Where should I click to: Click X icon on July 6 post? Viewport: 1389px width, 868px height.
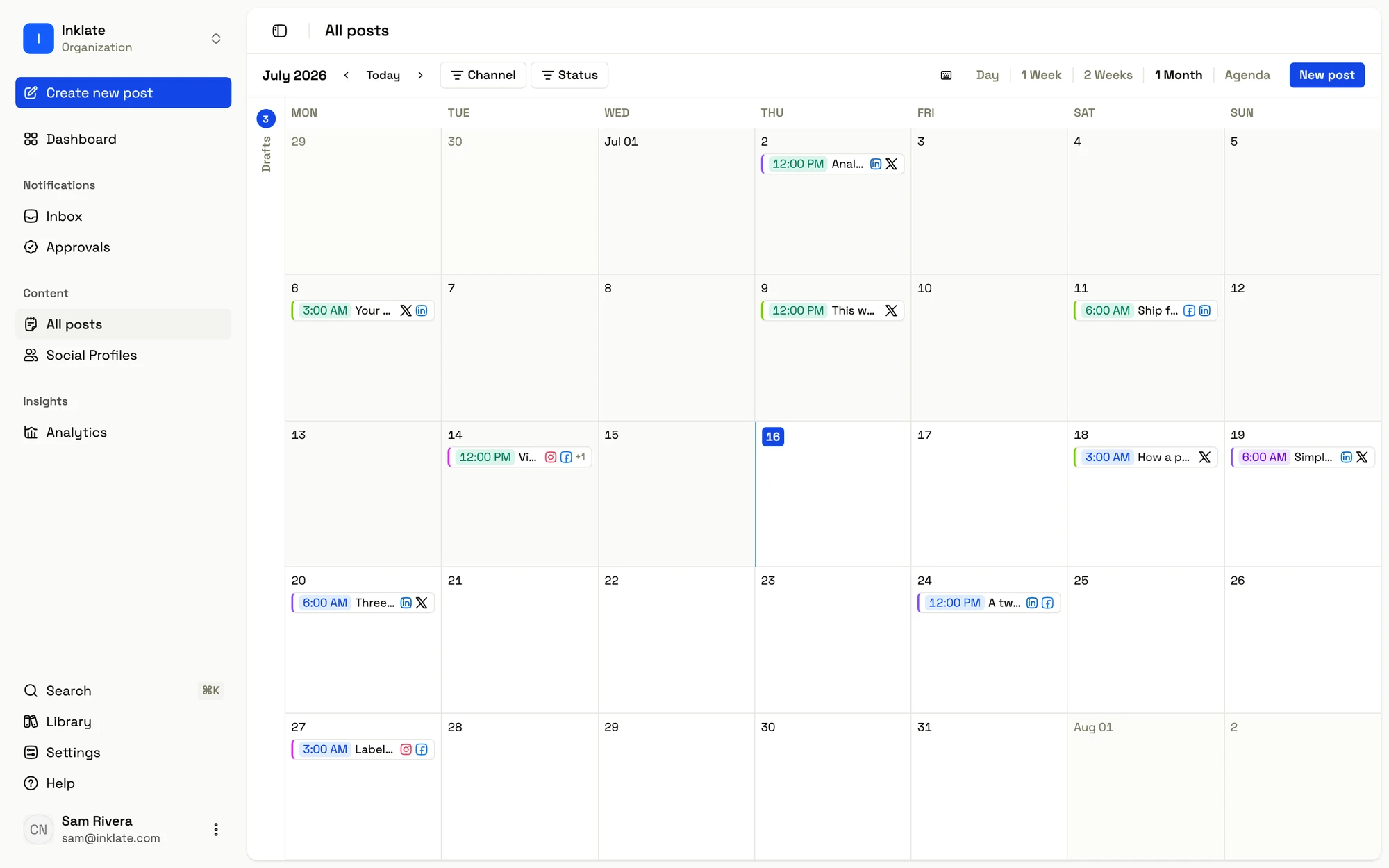pyautogui.click(x=406, y=310)
